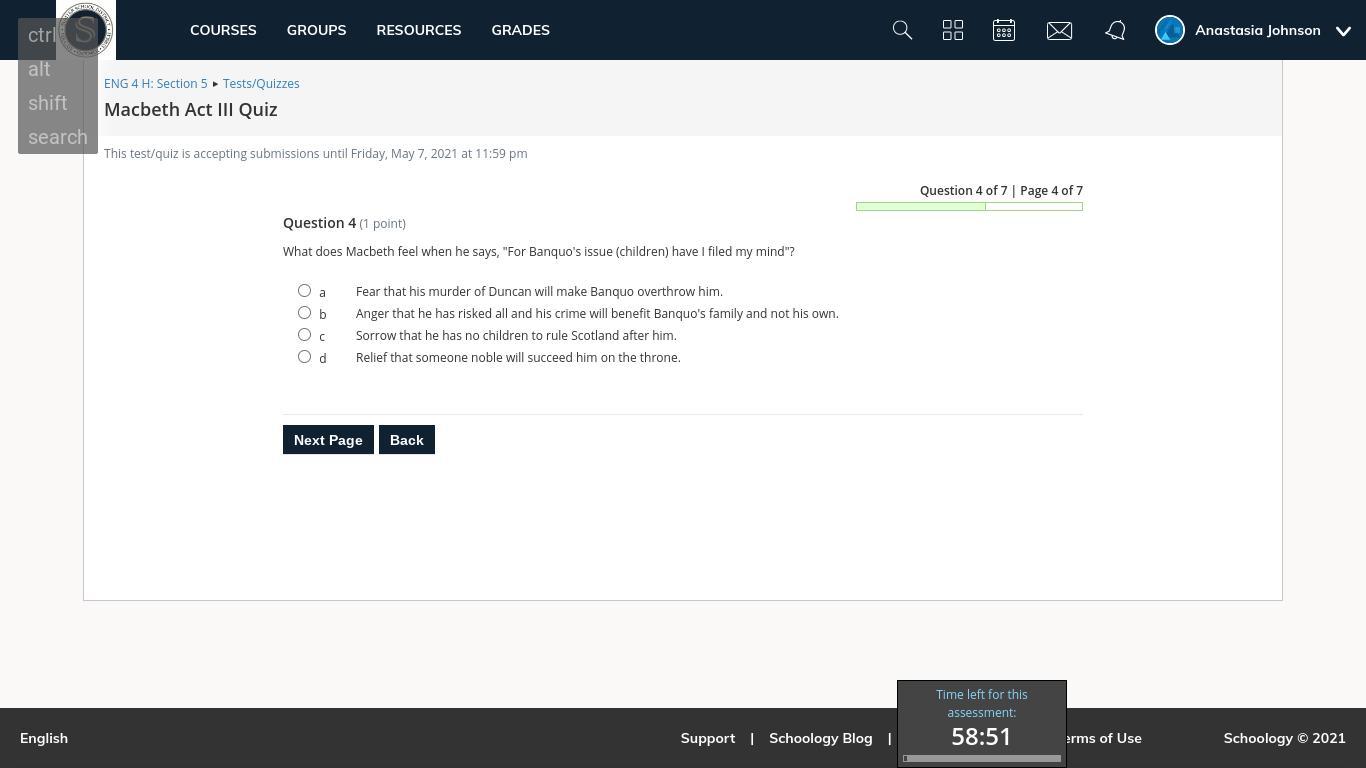This screenshot has height=768, width=1366.
Task: Open Tests/Quizzes breadcrumb link
Action: pos(261,84)
